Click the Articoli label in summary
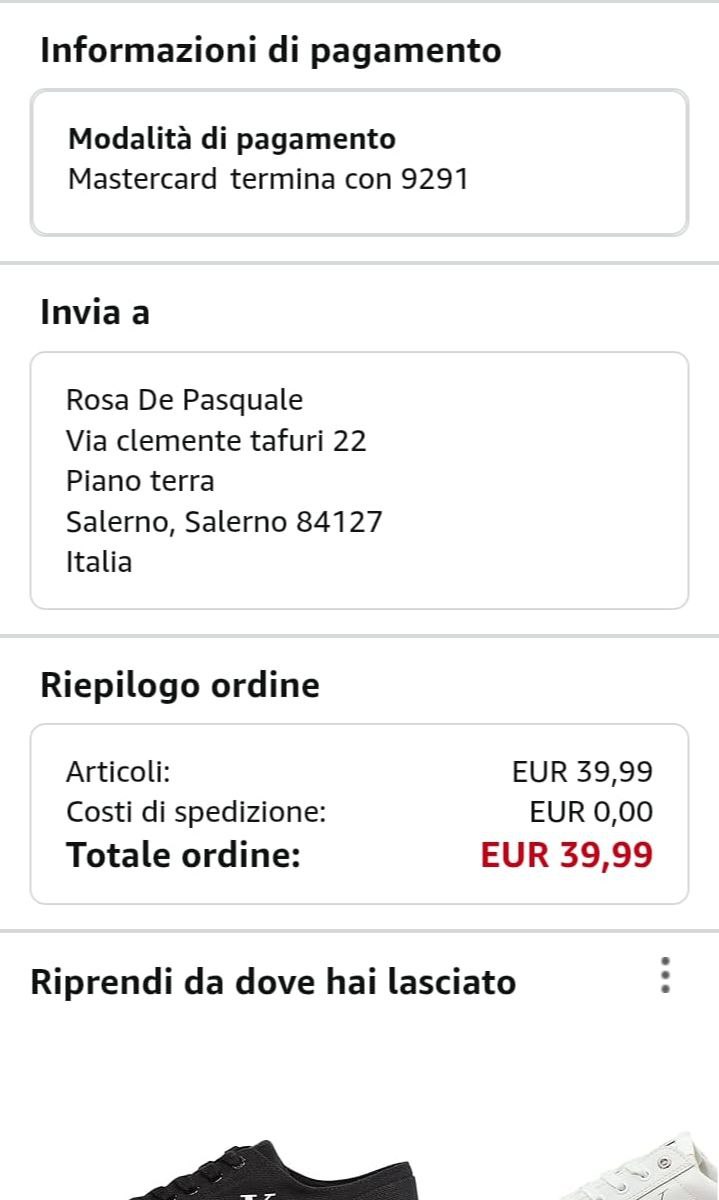 coord(118,772)
